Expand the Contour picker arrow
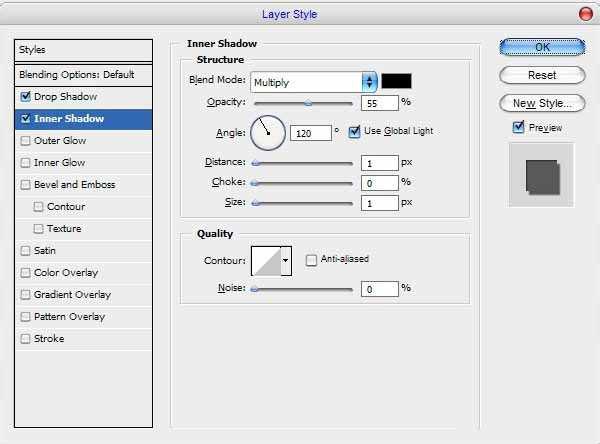The height and width of the screenshot is (444, 600). coord(286,260)
